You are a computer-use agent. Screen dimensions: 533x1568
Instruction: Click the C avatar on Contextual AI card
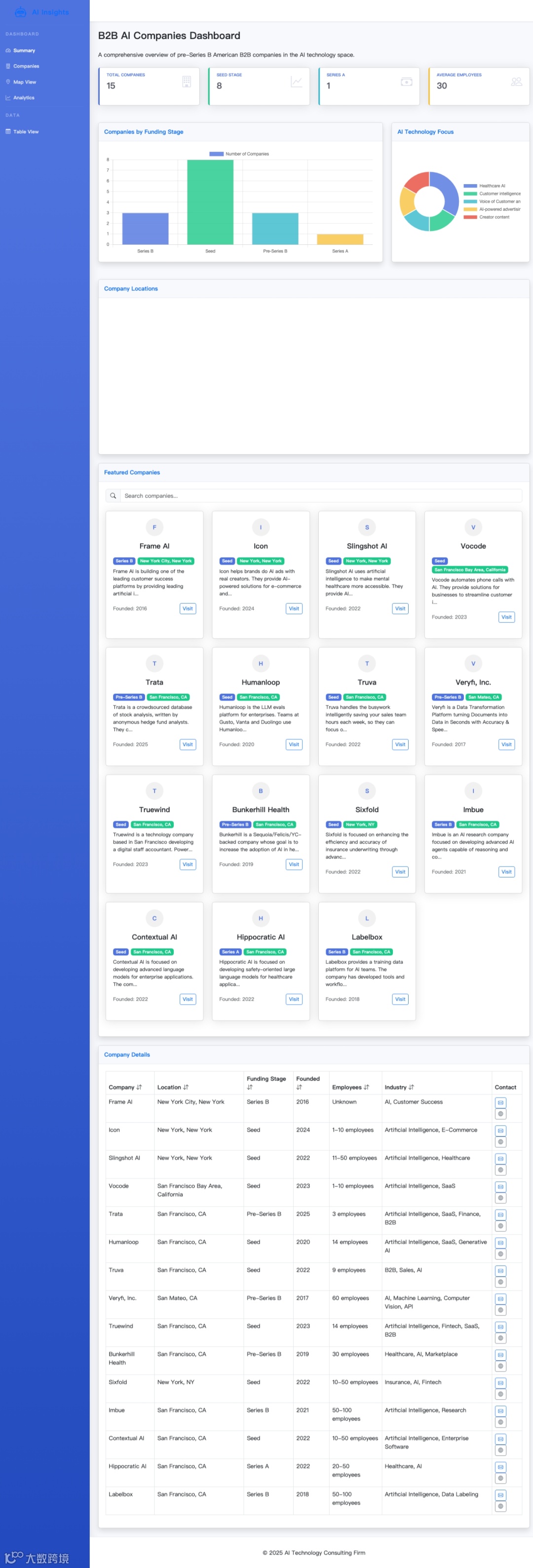pos(154,918)
